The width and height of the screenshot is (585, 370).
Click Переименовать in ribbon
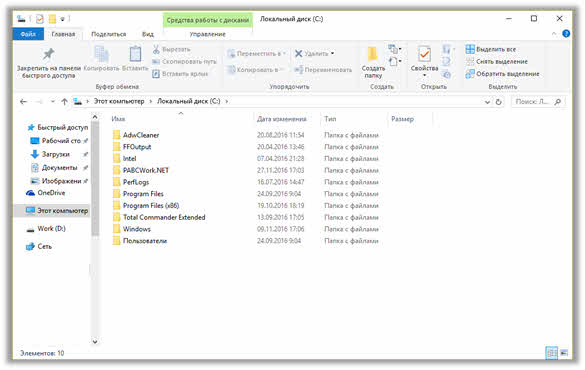pyautogui.click(x=323, y=70)
